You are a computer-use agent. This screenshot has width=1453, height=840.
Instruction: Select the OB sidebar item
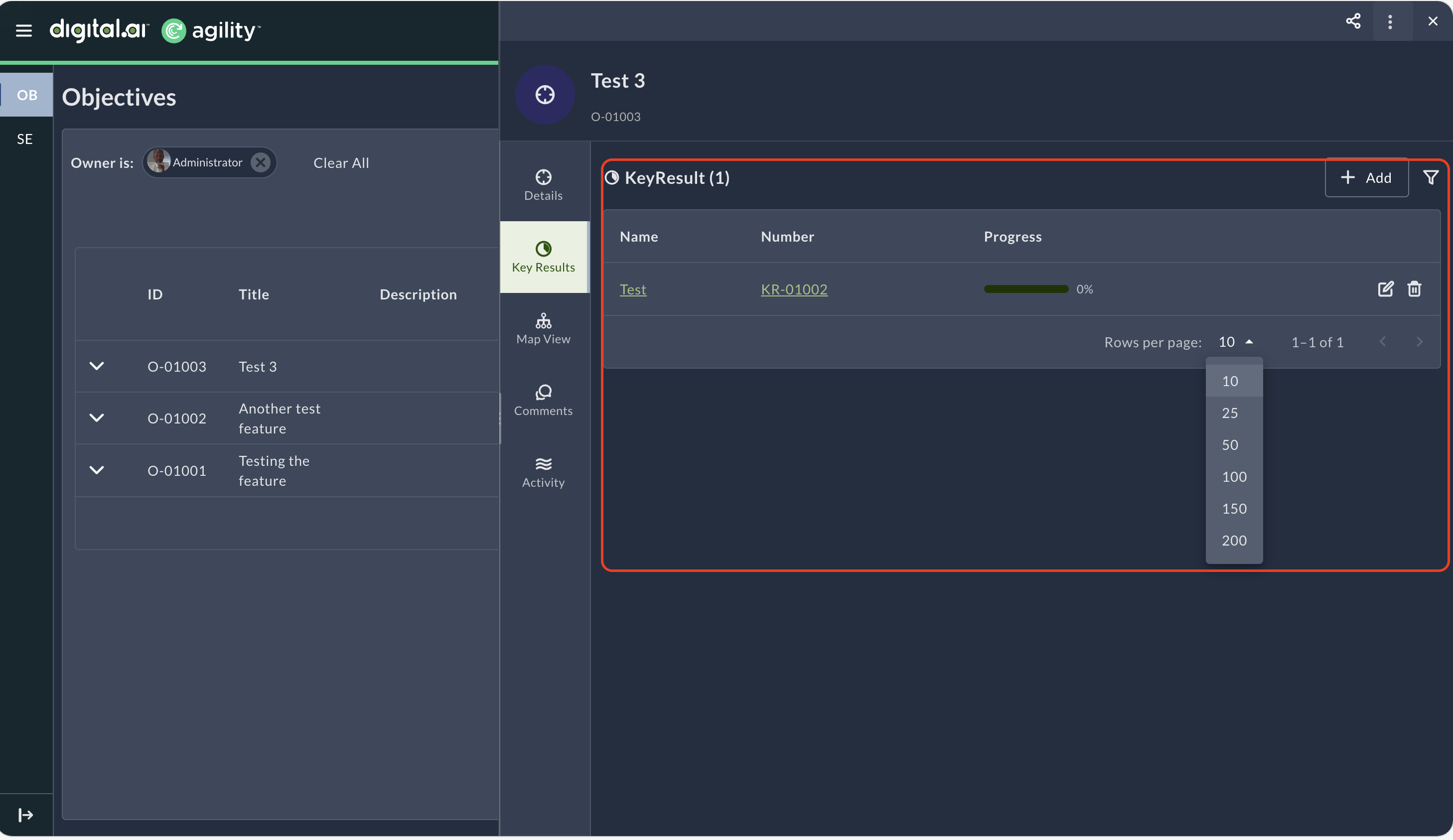pos(26,95)
